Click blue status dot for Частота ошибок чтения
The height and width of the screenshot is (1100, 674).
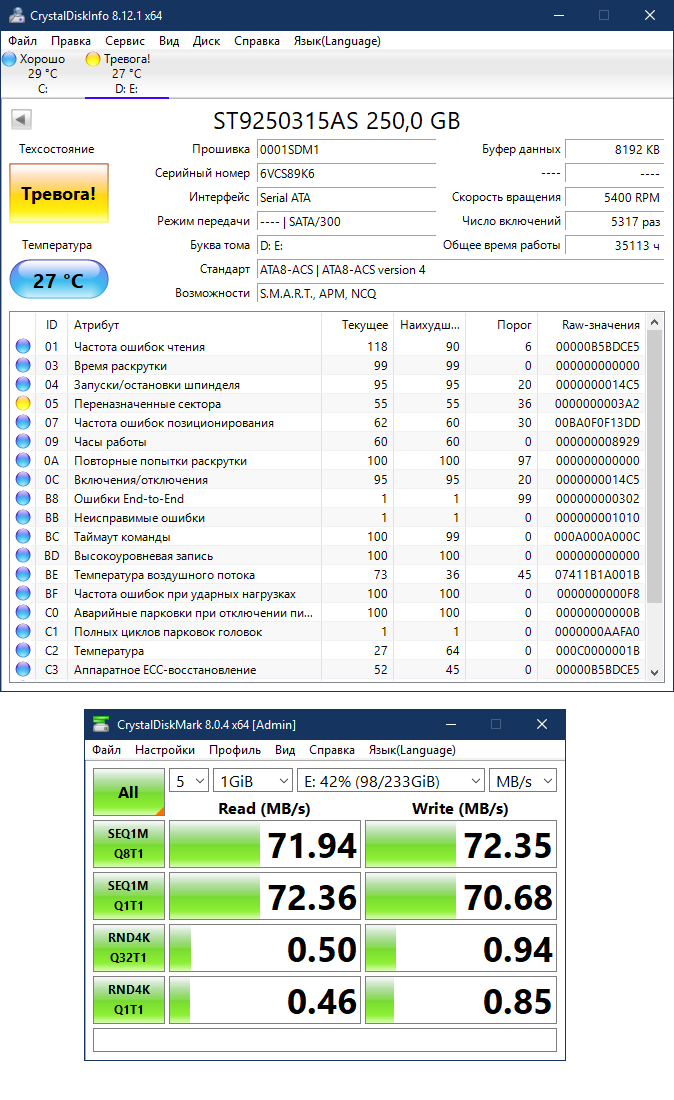coord(23,347)
